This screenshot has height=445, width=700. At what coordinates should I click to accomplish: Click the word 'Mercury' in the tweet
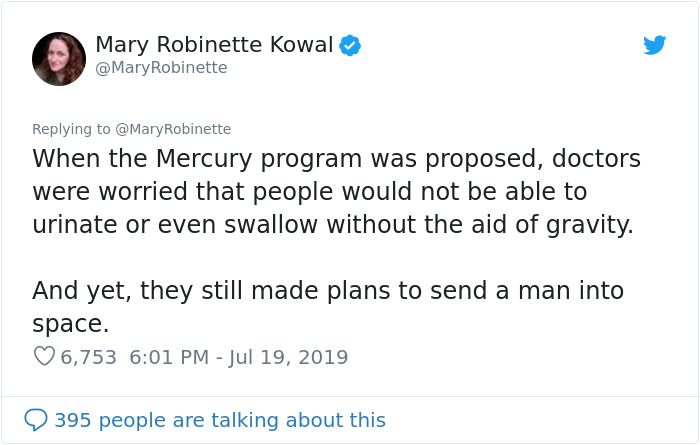tap(204, 160)
